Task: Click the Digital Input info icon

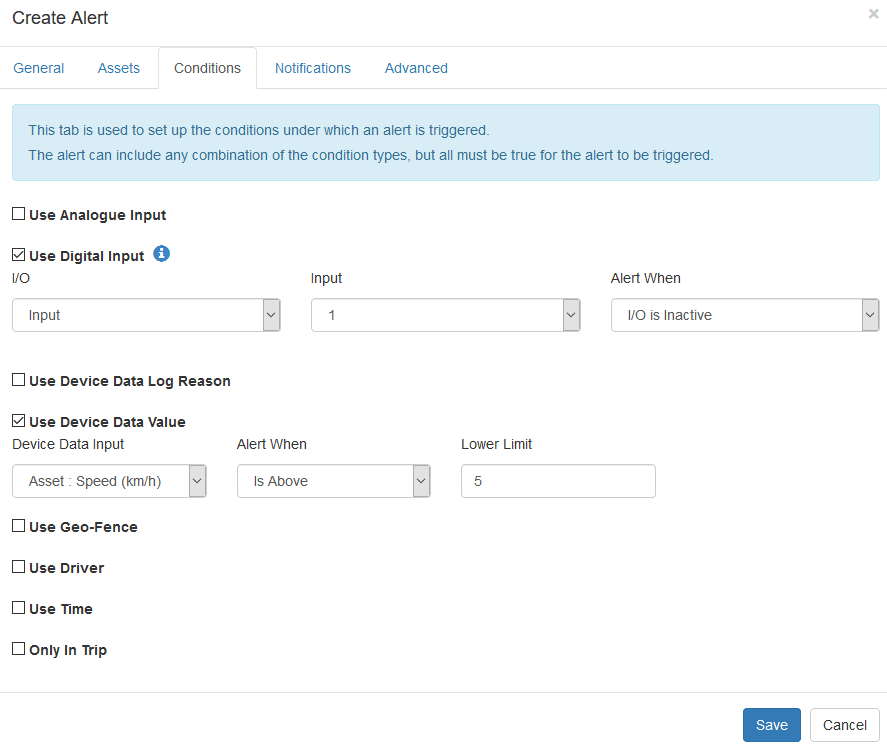Action: [161, 254]
